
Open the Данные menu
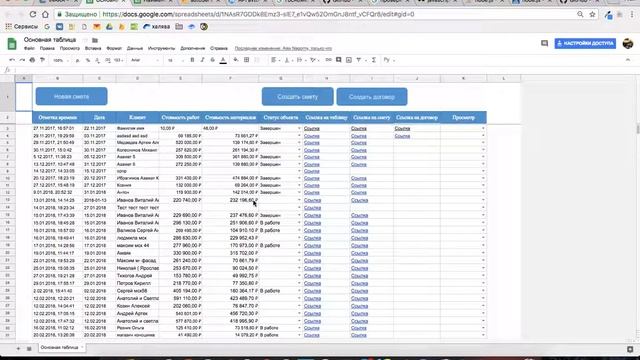(135, 49)
